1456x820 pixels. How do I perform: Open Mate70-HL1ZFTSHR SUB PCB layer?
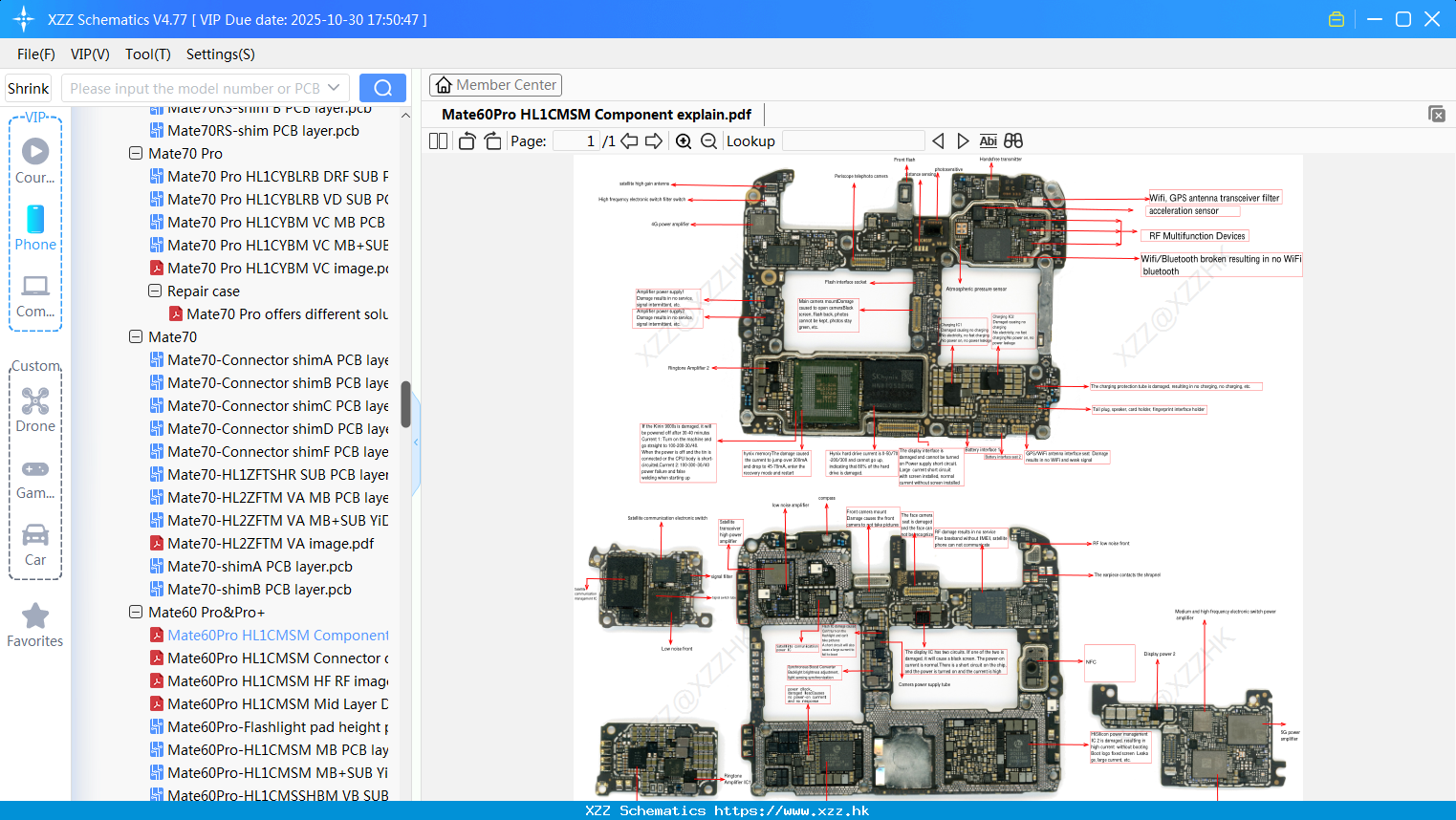[x=270, y=474]
